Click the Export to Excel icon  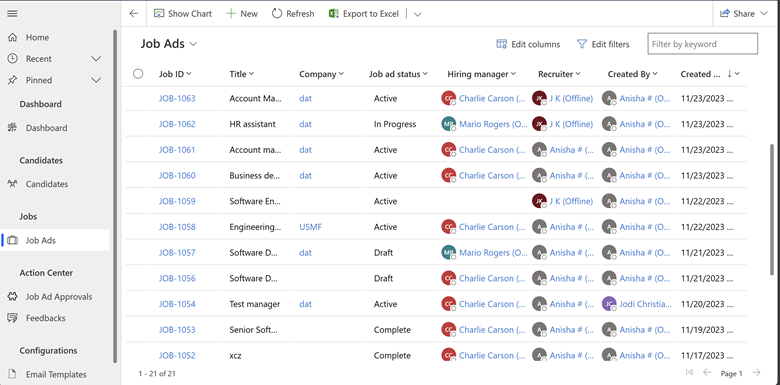(334, 13)
